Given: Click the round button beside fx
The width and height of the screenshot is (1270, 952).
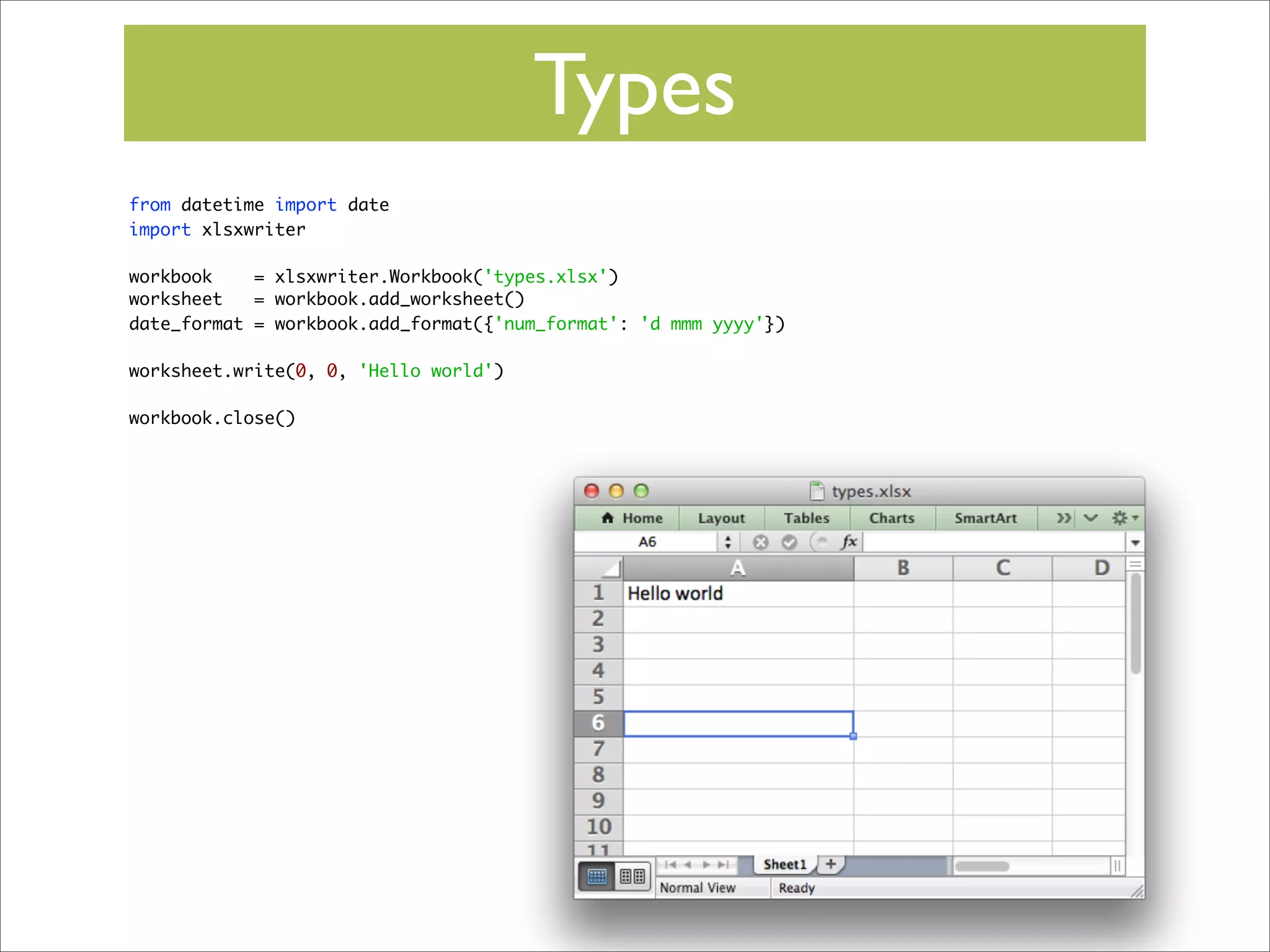Looking at the screenshot, I should (819, 542).
